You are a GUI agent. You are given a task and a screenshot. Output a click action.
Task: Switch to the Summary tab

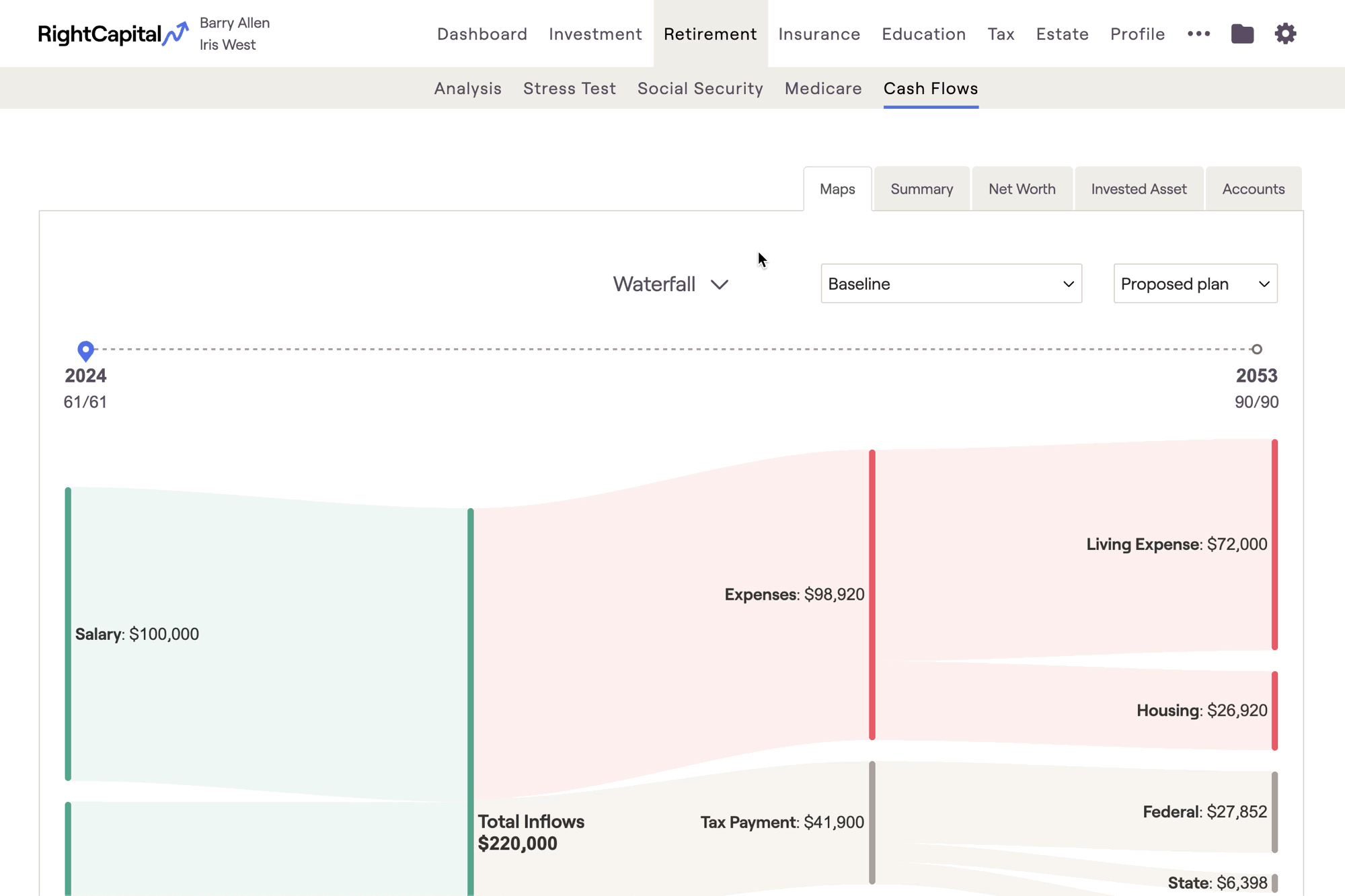(921, 189)
